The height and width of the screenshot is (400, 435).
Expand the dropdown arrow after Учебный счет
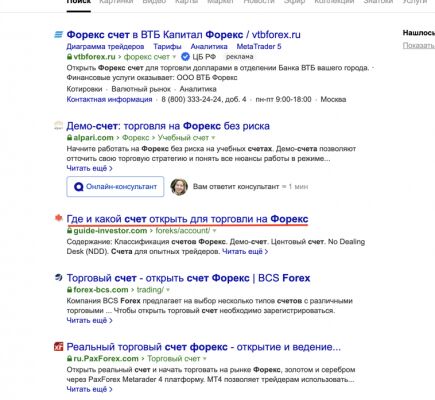[213, 138]
